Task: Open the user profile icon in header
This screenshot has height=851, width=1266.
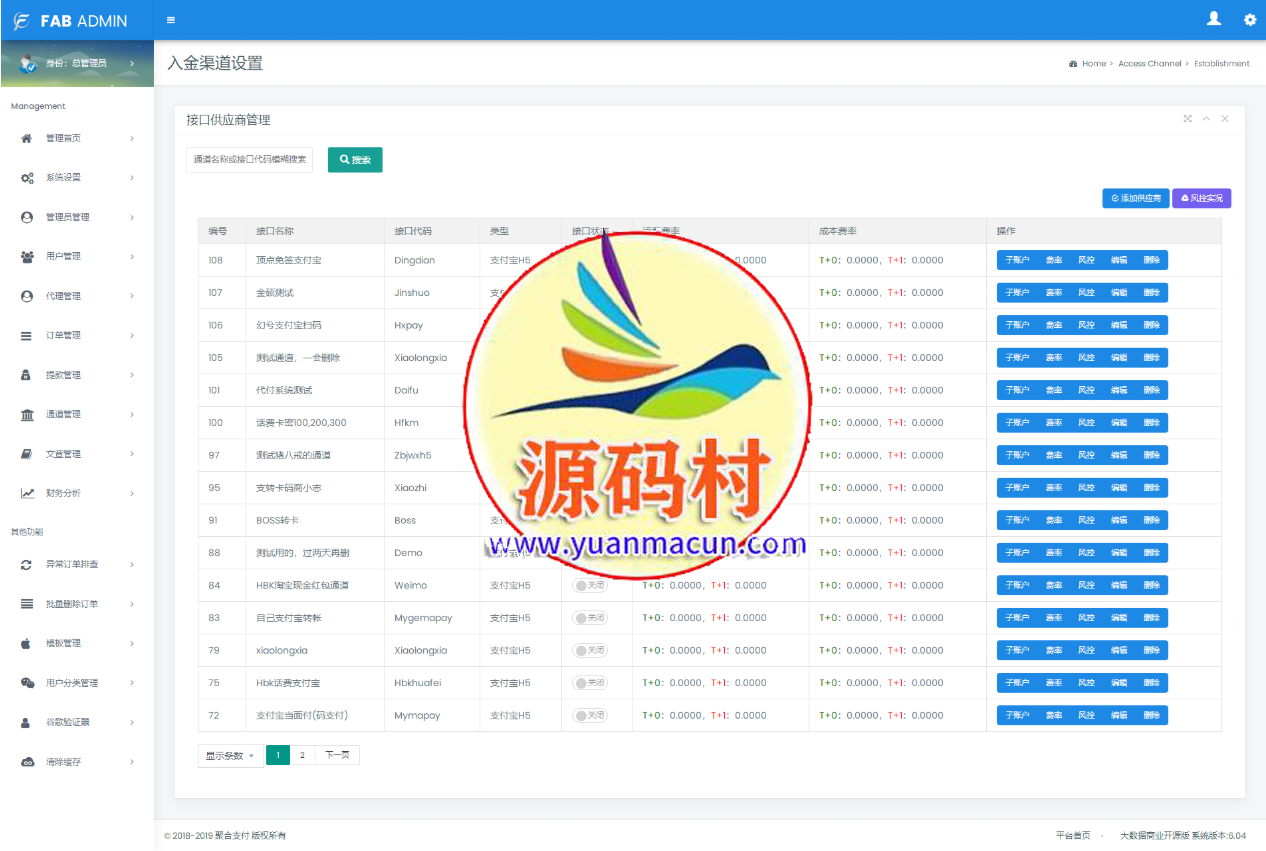Action: (1214, 19)
